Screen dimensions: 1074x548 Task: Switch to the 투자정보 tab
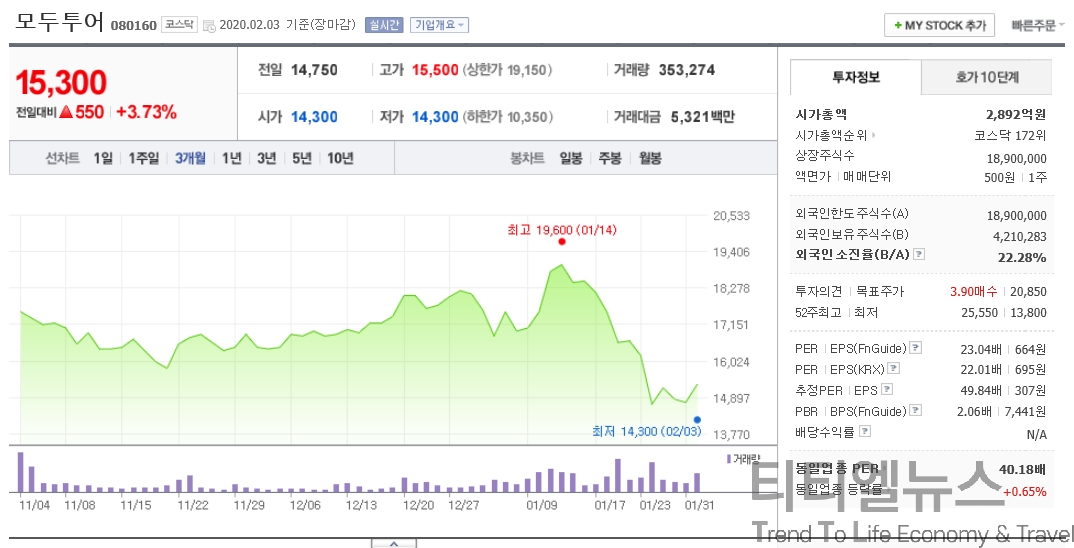pyautogui.click(x=856, y=77)
